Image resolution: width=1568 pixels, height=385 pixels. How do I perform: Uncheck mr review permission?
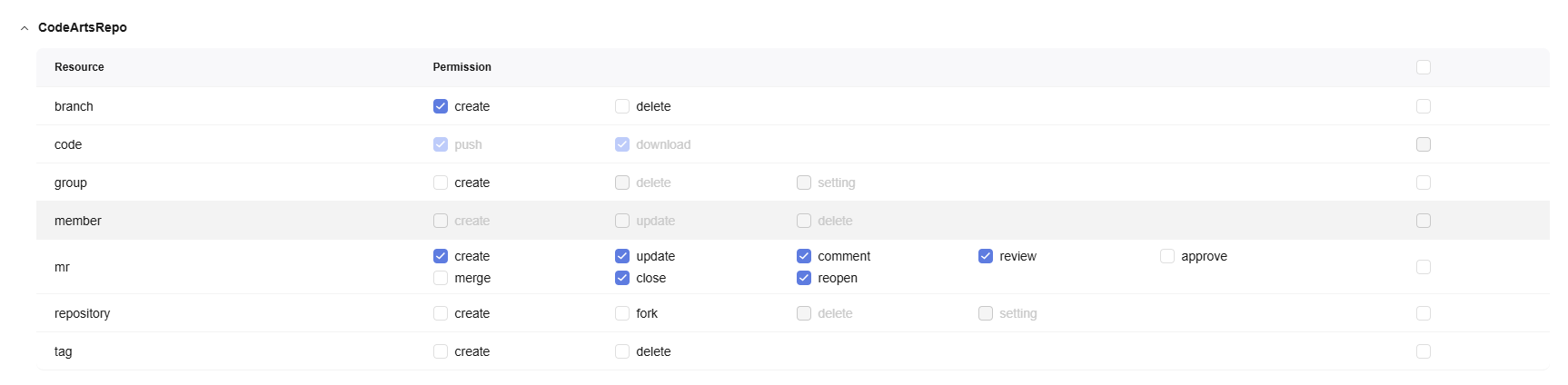(986, 256)
